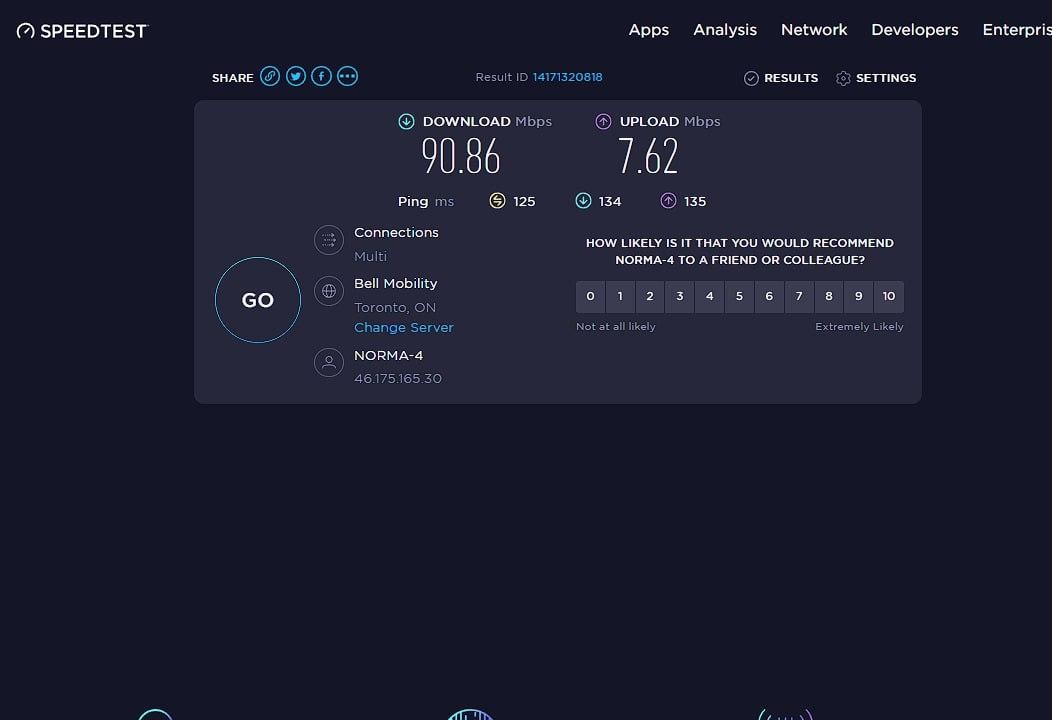Rate recommendation score 1
Viewport: 1052px width, 720px height.
(x=620, y=297)
